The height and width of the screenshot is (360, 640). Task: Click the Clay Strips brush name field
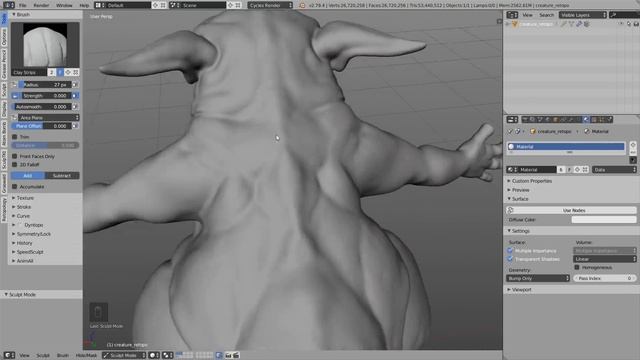point(29,72)
